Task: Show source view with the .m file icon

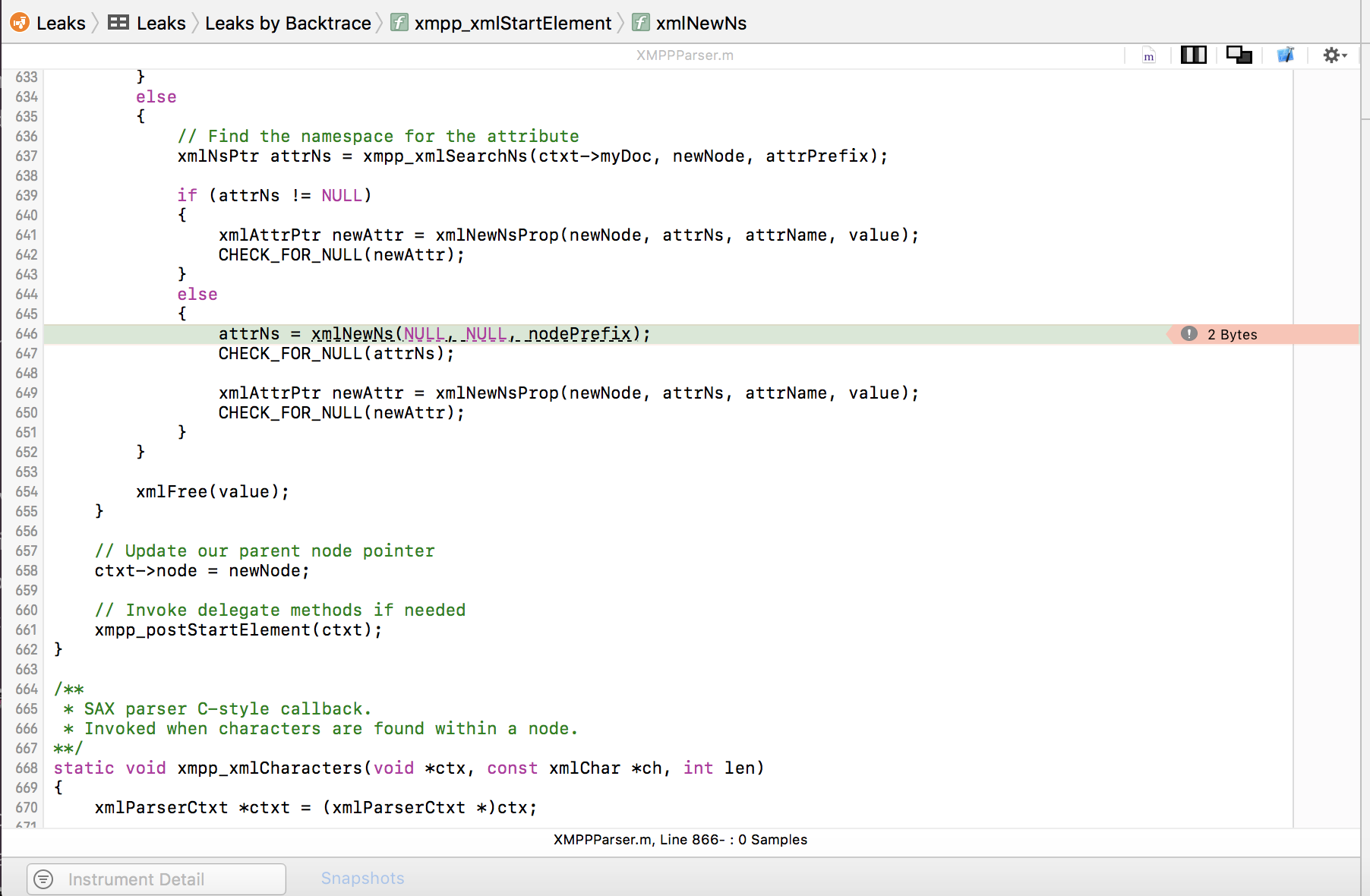Action: (1149, 55)
